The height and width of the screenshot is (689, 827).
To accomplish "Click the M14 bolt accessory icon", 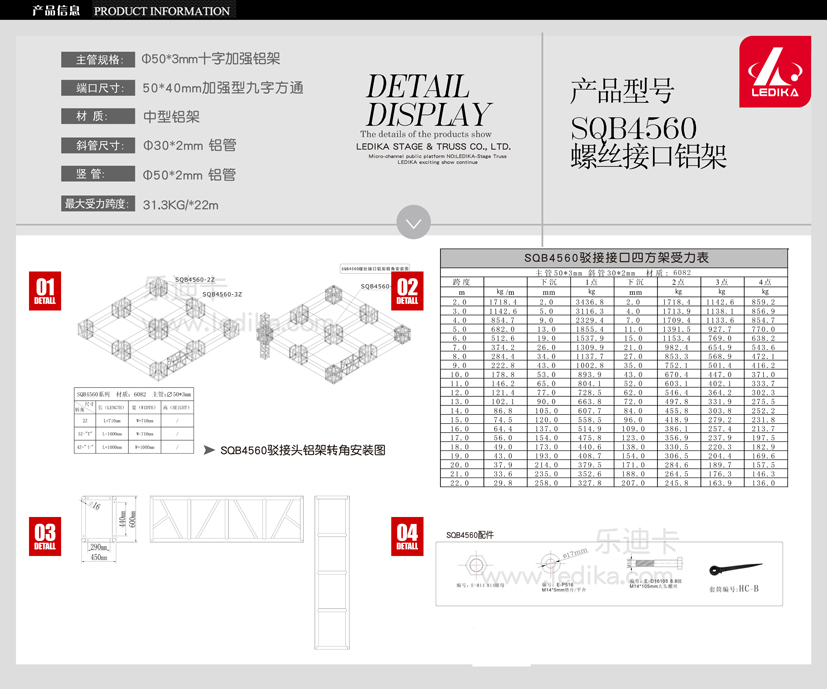I will (654, 564).
